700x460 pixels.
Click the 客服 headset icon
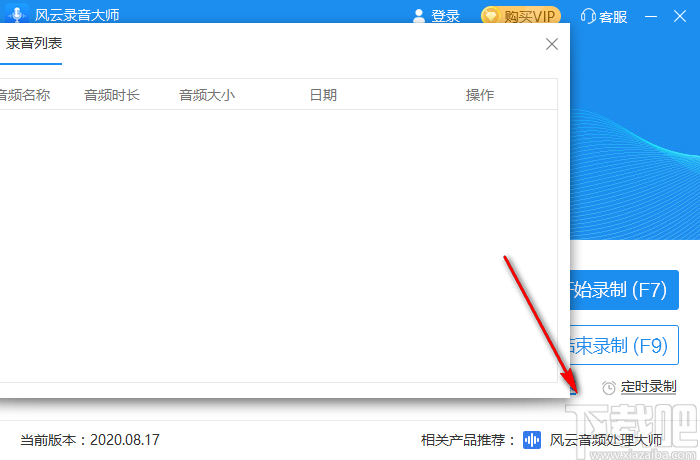click(588, 17)
